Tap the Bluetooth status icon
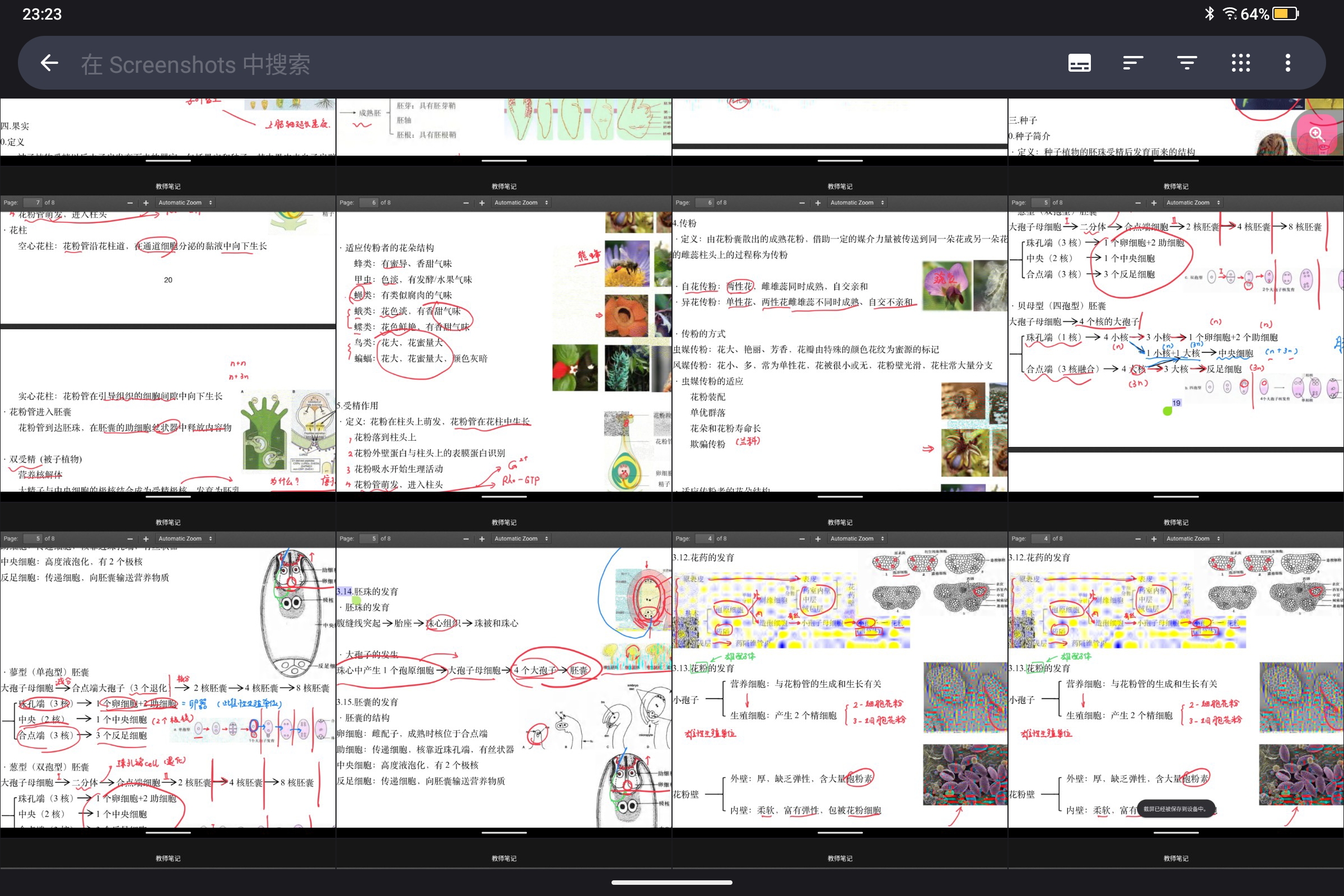The width and height of the screenshot is (1344, 896). point(1209,13)
